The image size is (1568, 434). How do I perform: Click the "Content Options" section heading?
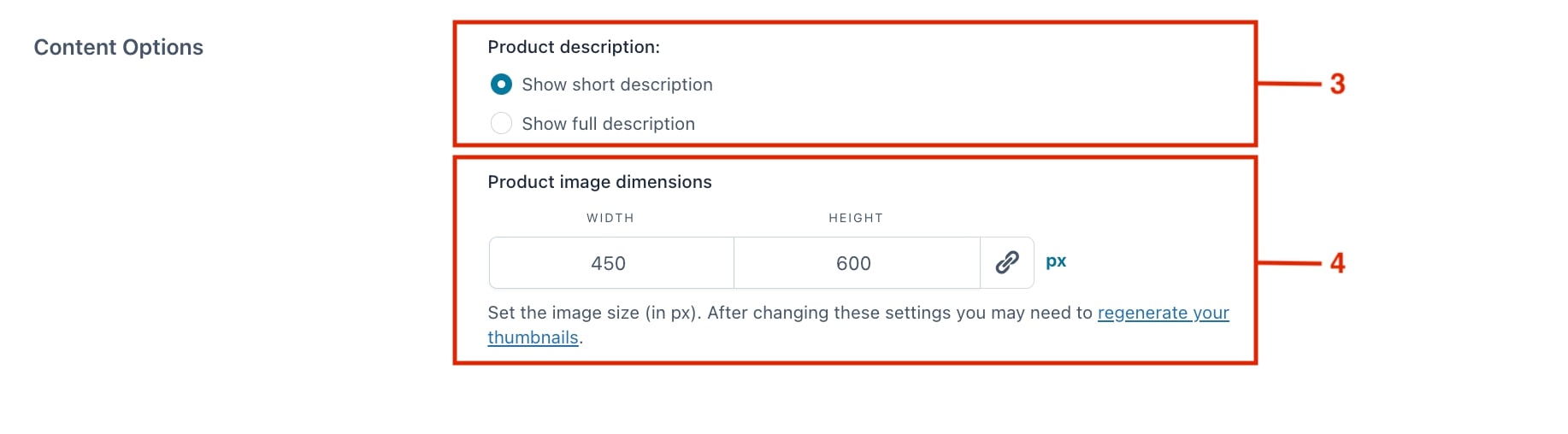(118, 47)
